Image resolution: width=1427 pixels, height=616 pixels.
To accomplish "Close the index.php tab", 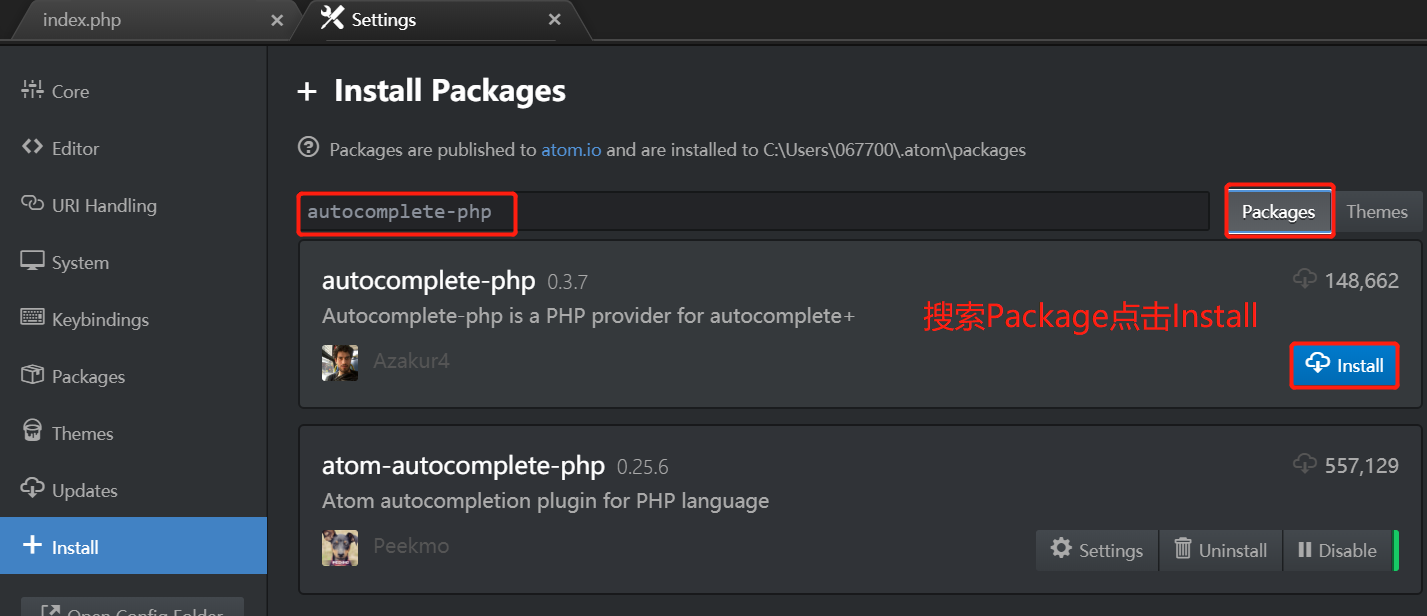I will tap(277, 20).
